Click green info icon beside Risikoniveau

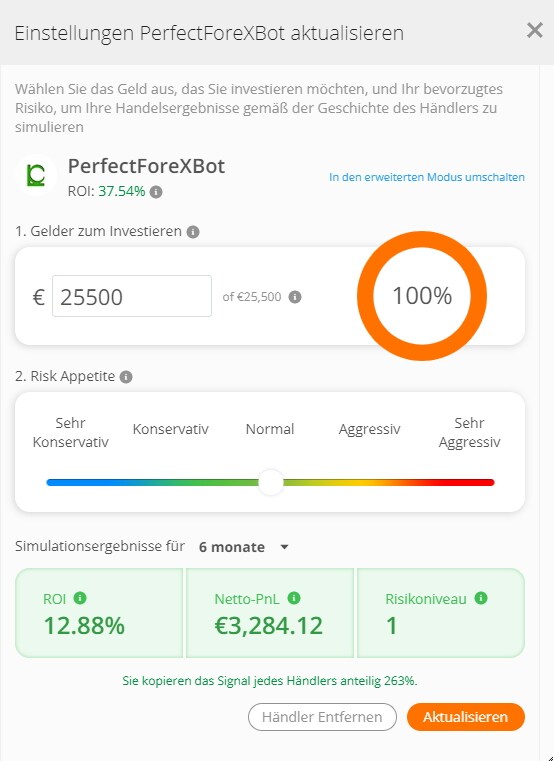(x=481, y=598)
